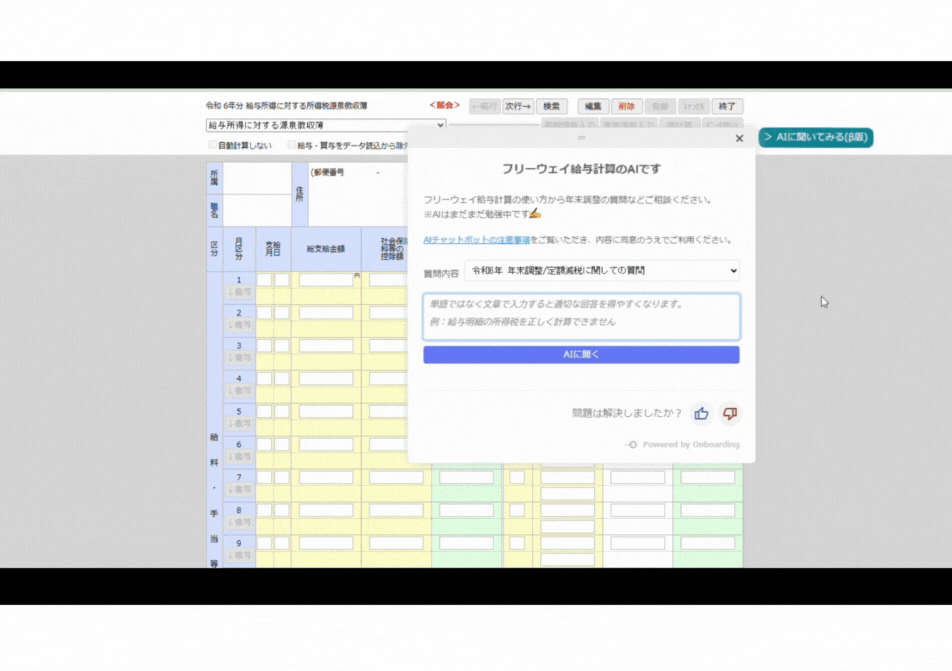Open the 質問内容 question category dropdown
Image resolution: width=952 pixels, height=671 pixels.
point(600,270)
